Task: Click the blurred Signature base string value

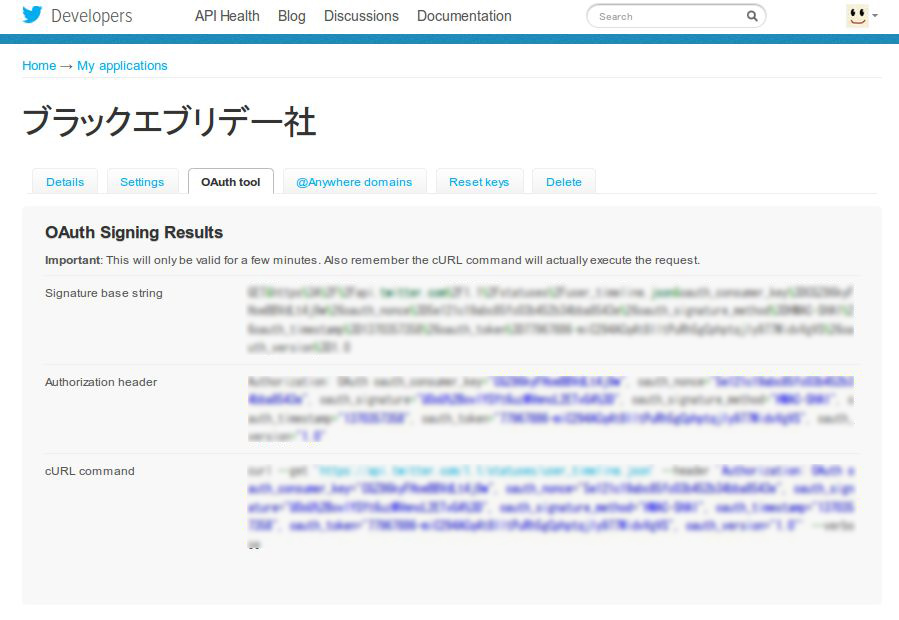Action: (550, 319)
